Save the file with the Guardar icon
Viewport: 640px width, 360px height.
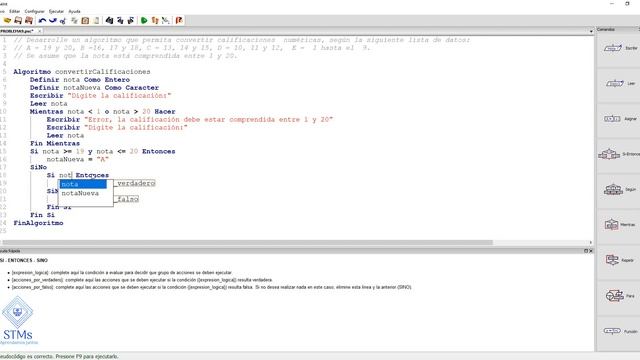click(x=18, y=20)
